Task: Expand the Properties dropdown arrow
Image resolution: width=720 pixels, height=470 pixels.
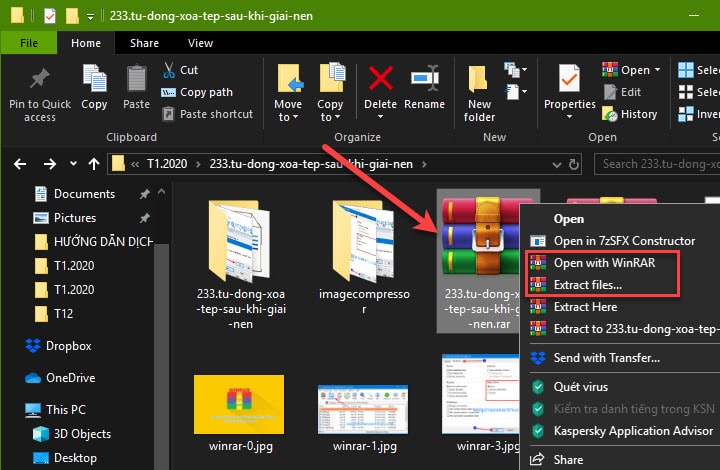Action: pyautogui.click(x=569, y=117)
